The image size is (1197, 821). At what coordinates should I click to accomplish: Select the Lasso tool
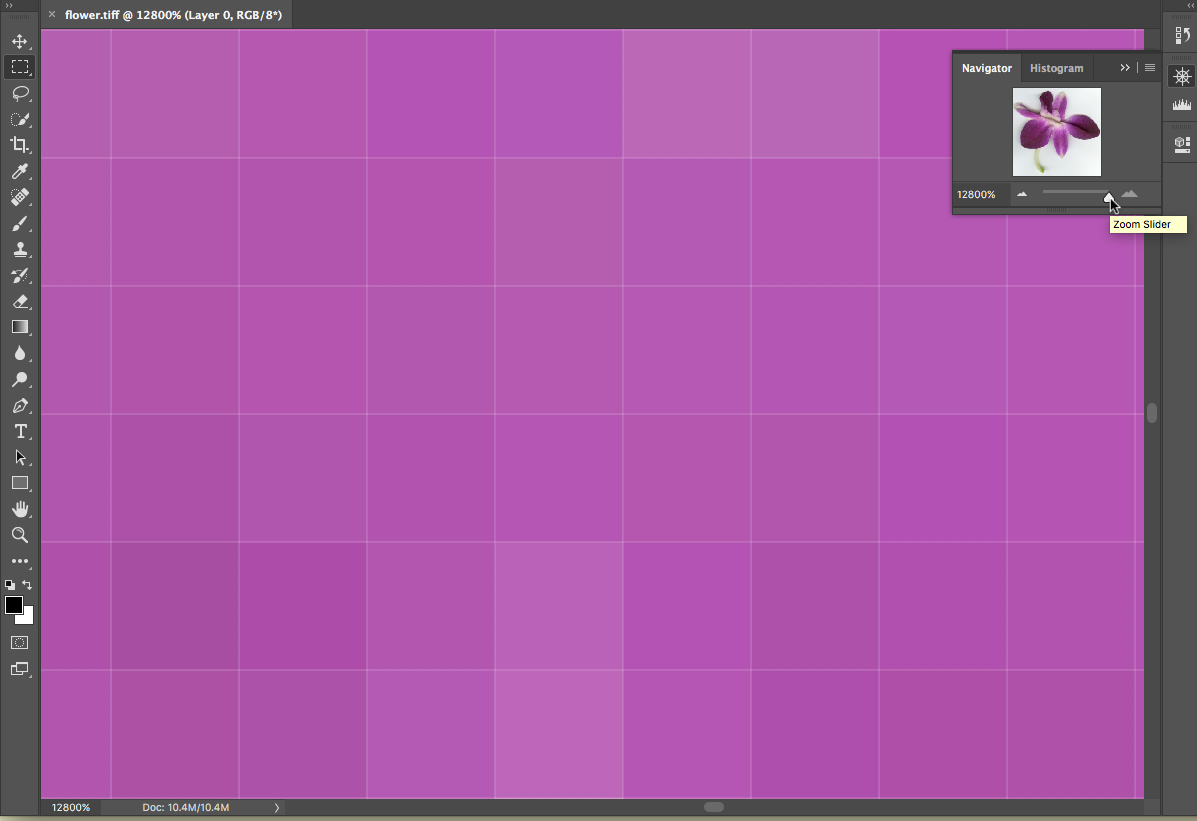point(19,93)
